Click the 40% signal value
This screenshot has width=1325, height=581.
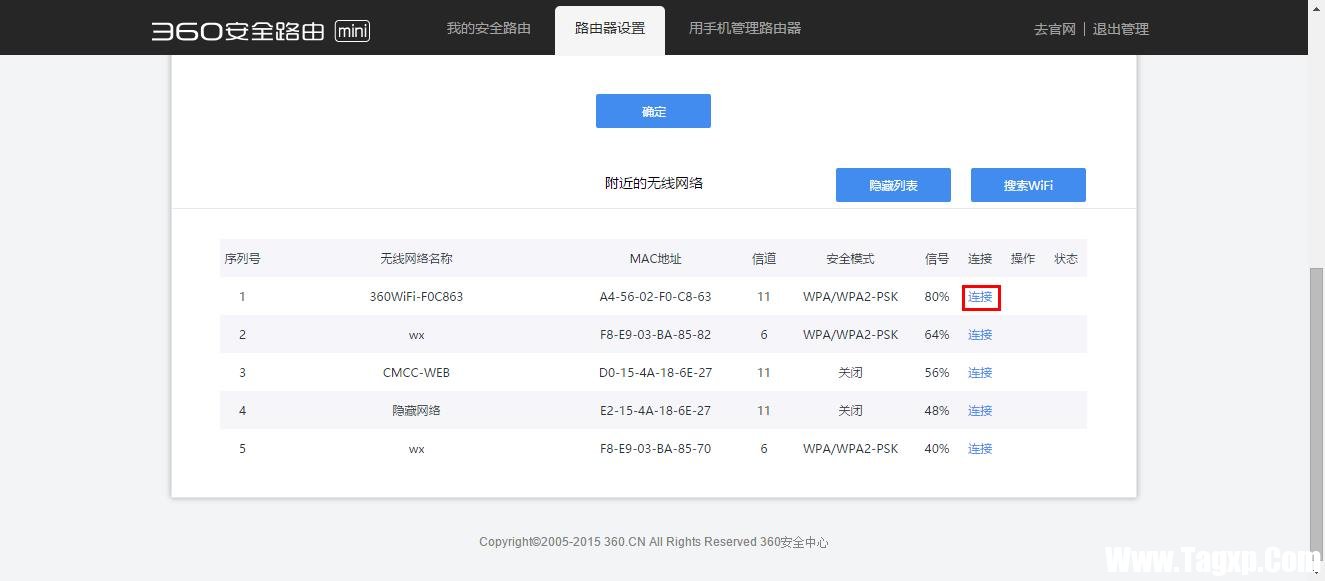point(937,449)
